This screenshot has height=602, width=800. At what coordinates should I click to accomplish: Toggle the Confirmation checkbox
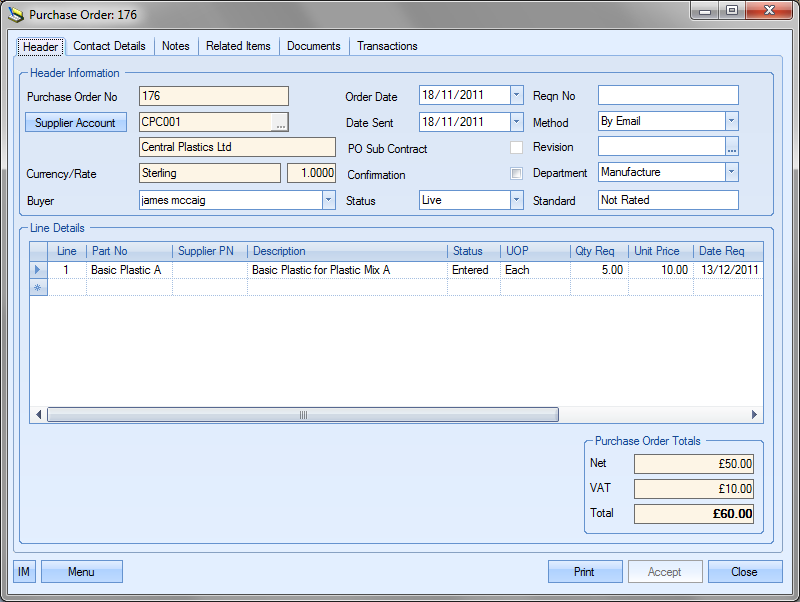516,174
